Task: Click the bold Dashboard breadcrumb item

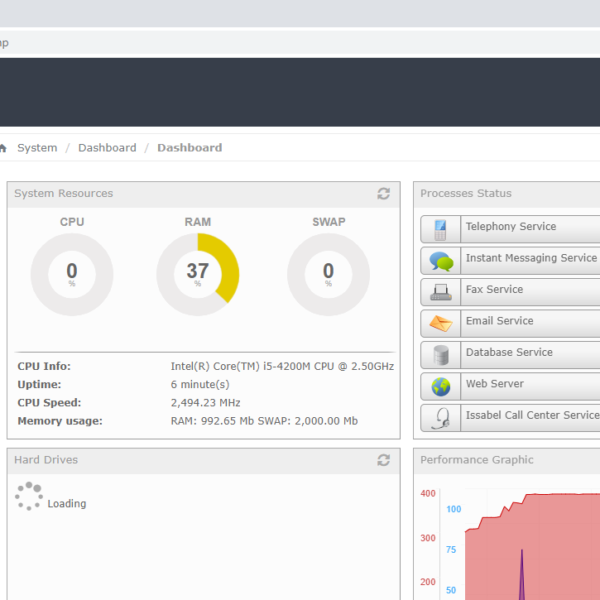Action: point(189,148)
